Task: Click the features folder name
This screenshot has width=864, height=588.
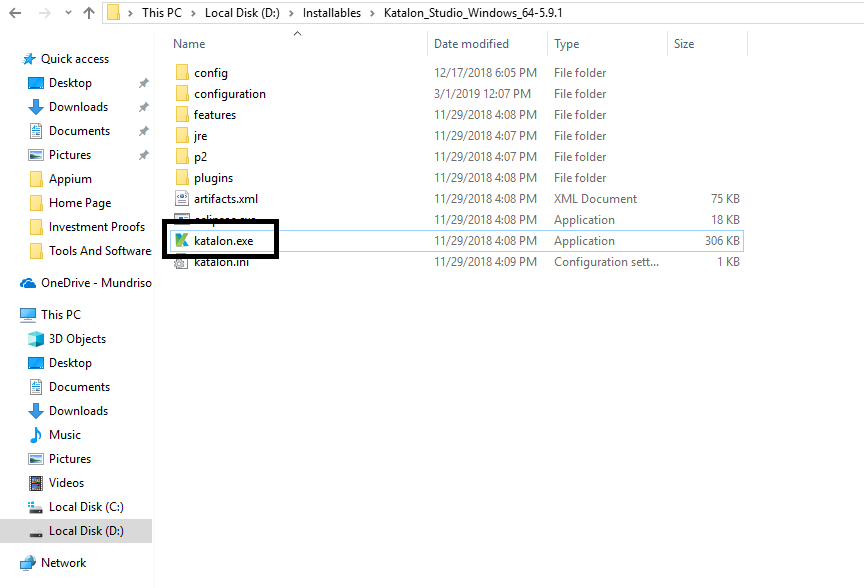Action: coord(215,115)
